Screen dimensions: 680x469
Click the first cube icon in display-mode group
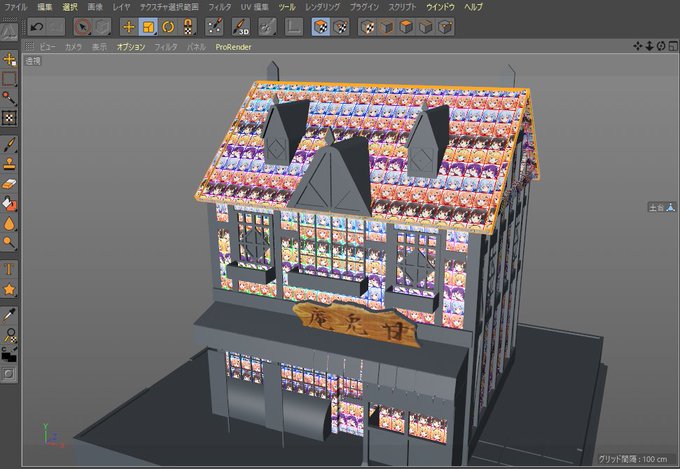pos(368,27)
